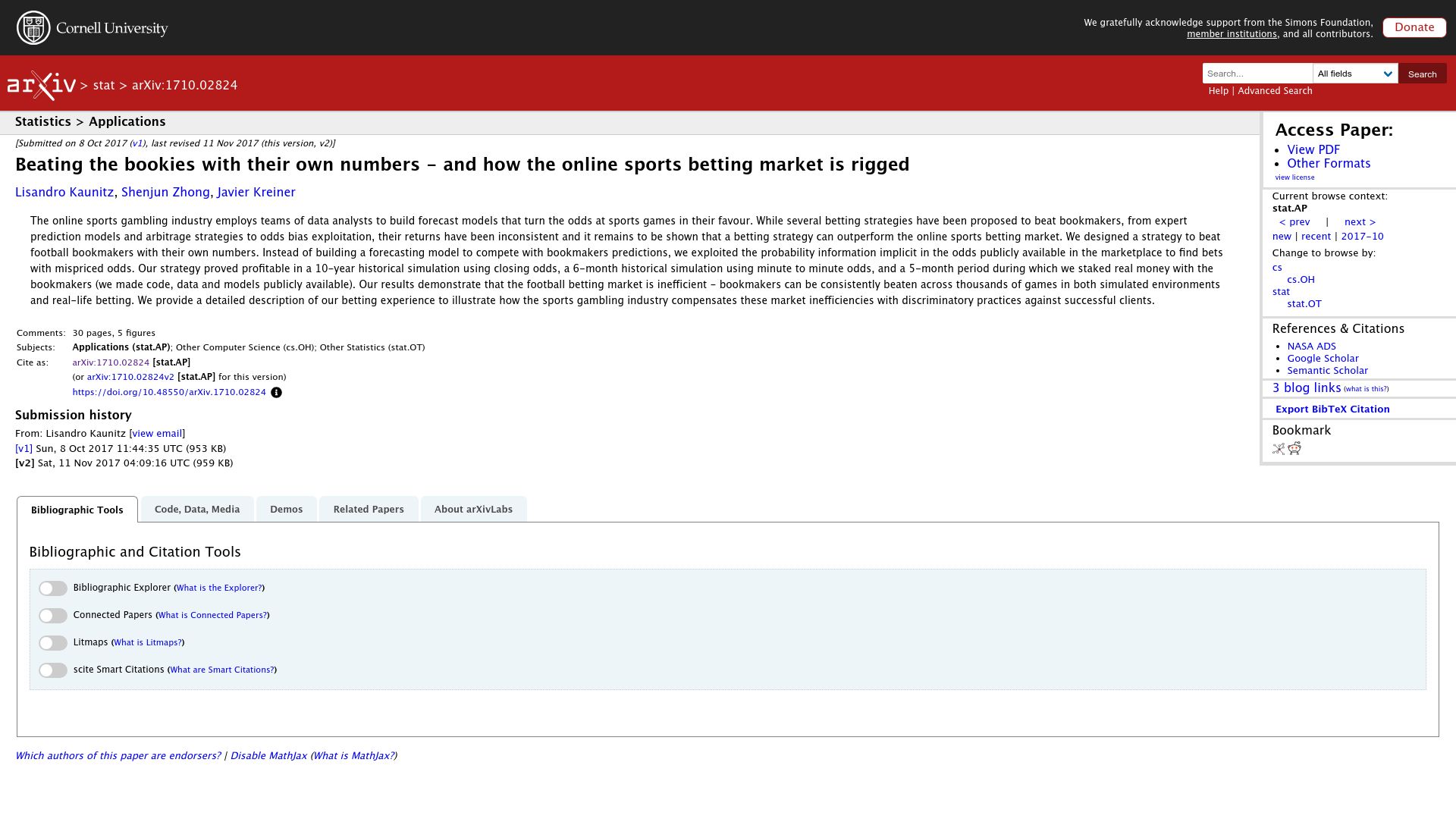Switch to the Code, Data, Media tab
The height and width of the screenshot is (819, 1456).
(x=197, y=510)
